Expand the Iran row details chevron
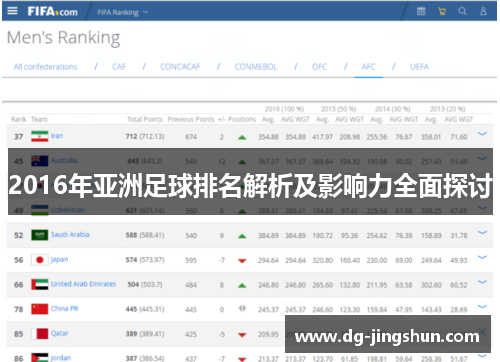The image size is (500, 362). [482, 134]
